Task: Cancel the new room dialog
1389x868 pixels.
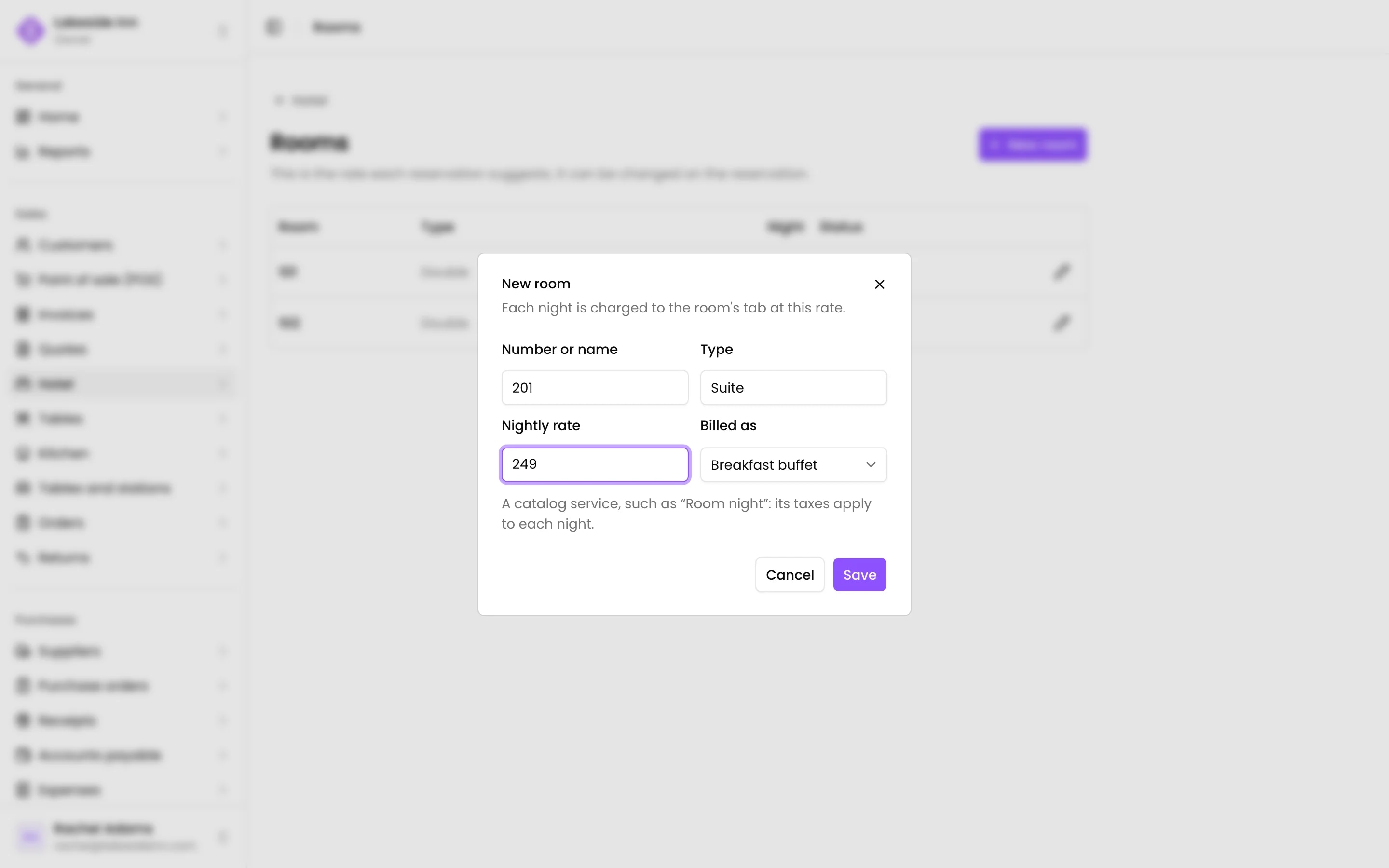Action: 790,575
